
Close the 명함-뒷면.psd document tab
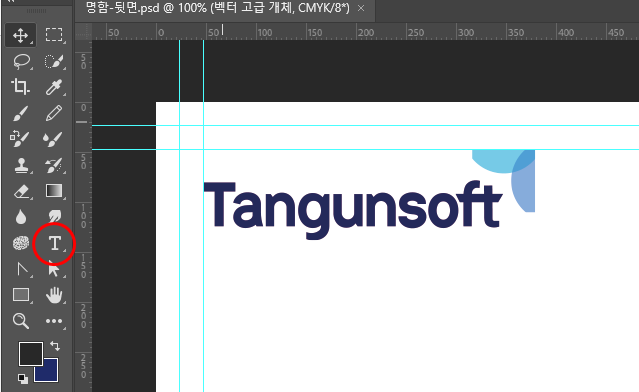click(x=361, y=8)
